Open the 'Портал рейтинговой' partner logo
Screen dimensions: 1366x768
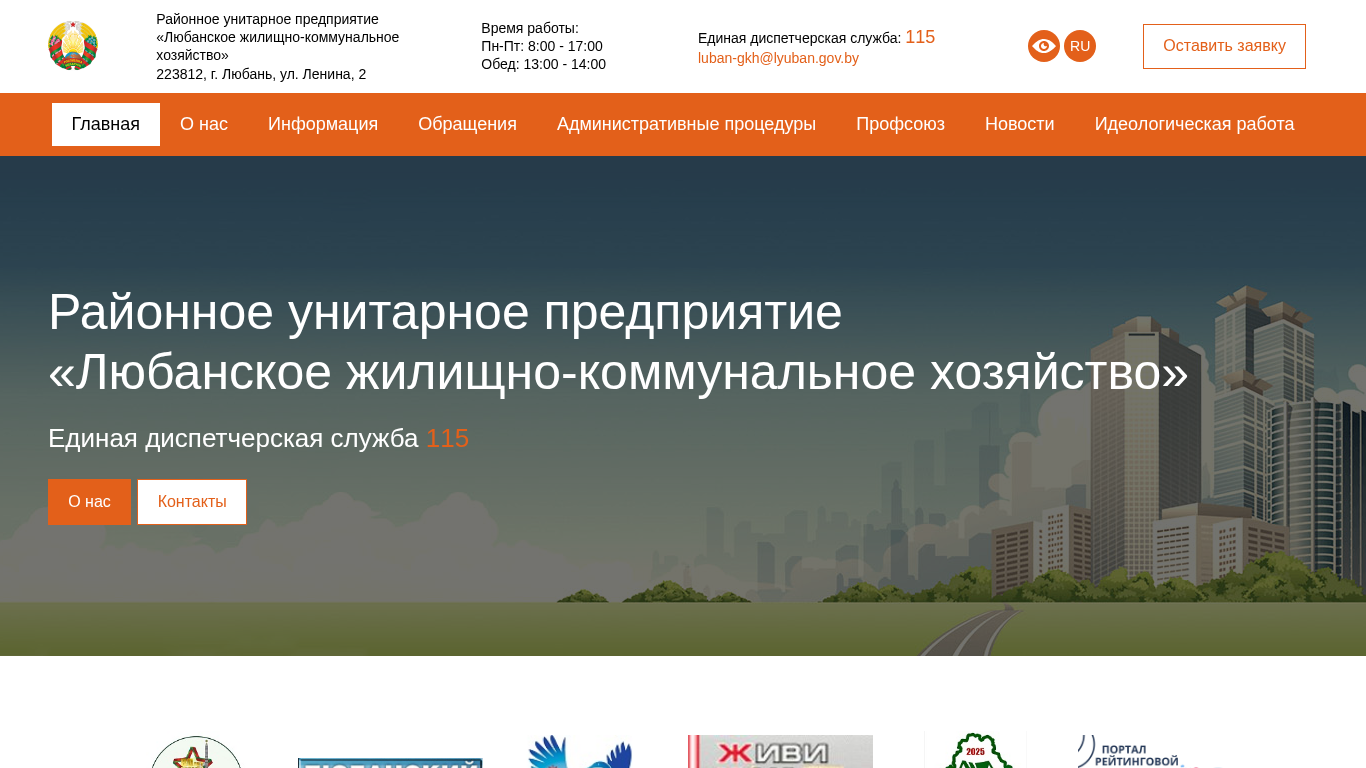pyautogui.click(x=1150, y=751)
